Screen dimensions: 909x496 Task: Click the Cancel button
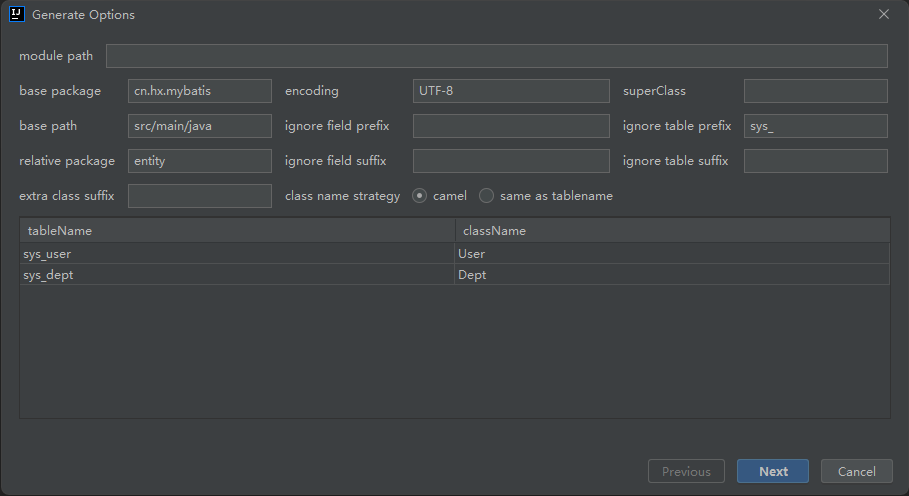pos(856,471)
